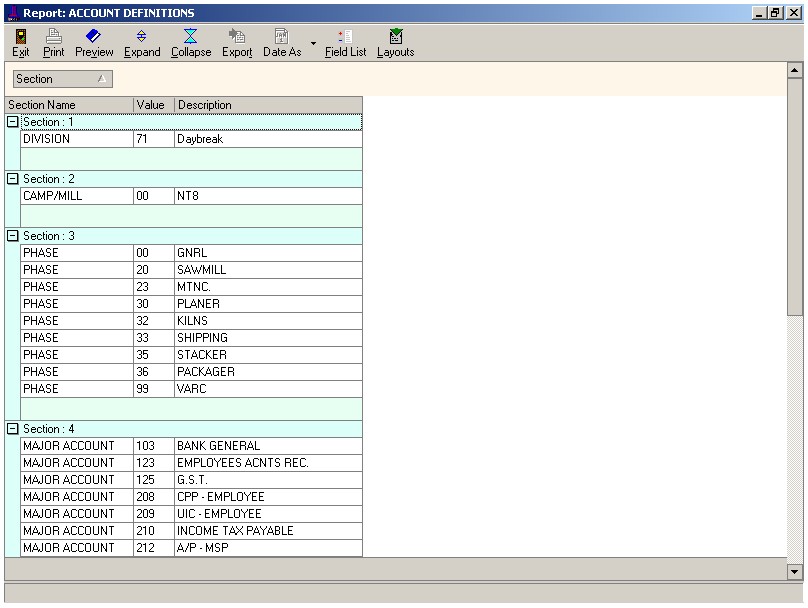The image size is (808, 608).
Task: Open the report Preview
Action: pos(94,43)
